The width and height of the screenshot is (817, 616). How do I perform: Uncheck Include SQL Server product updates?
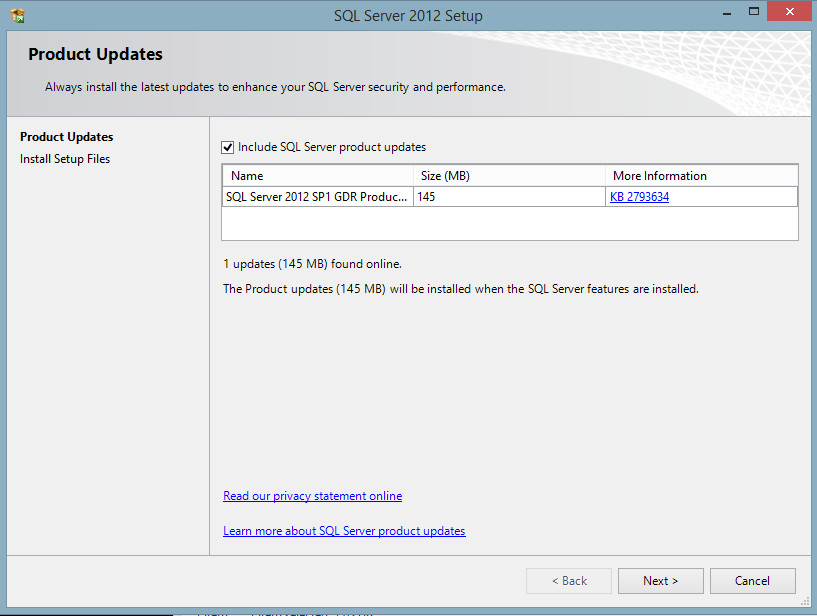[x=227, y=147]
